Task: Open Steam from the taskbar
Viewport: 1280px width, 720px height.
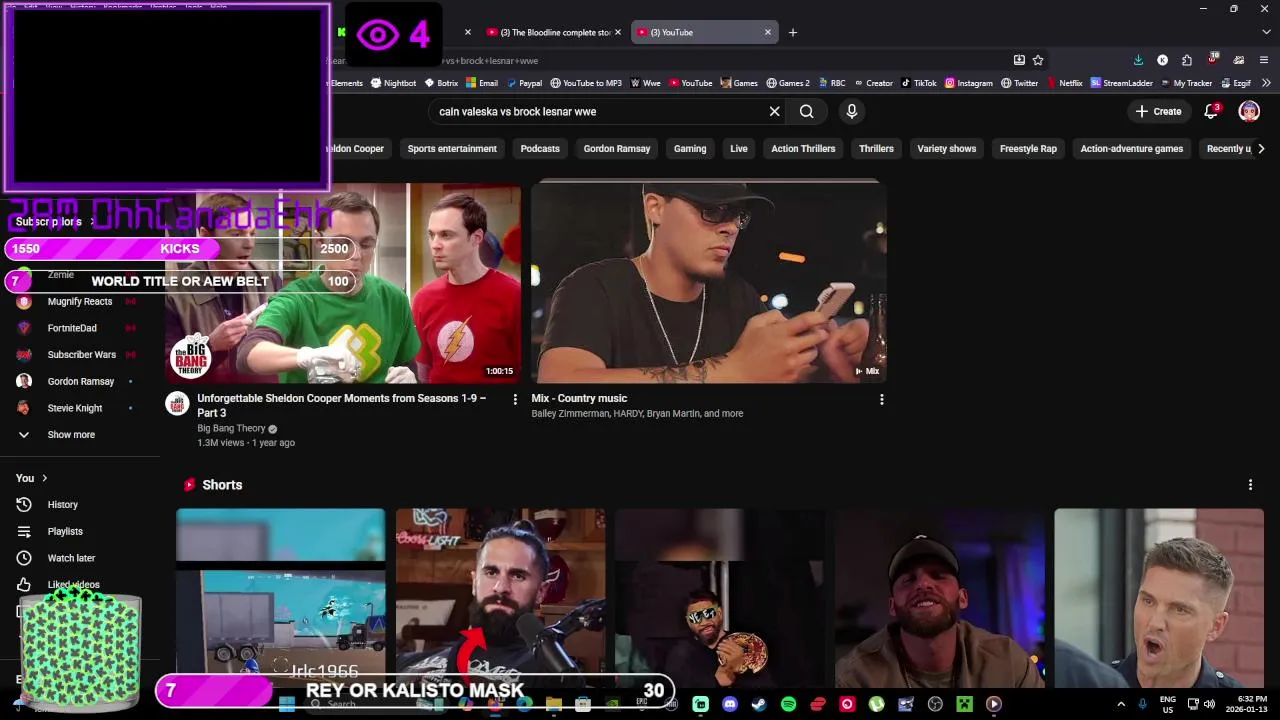Action: coord(759,704)
